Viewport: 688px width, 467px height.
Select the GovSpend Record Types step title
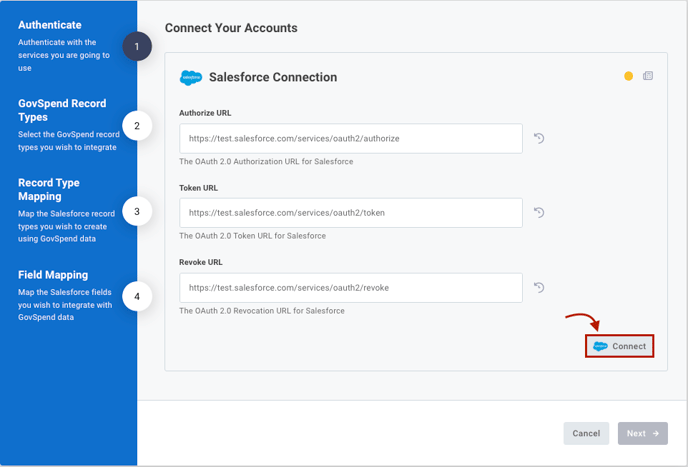coord(62,110)
